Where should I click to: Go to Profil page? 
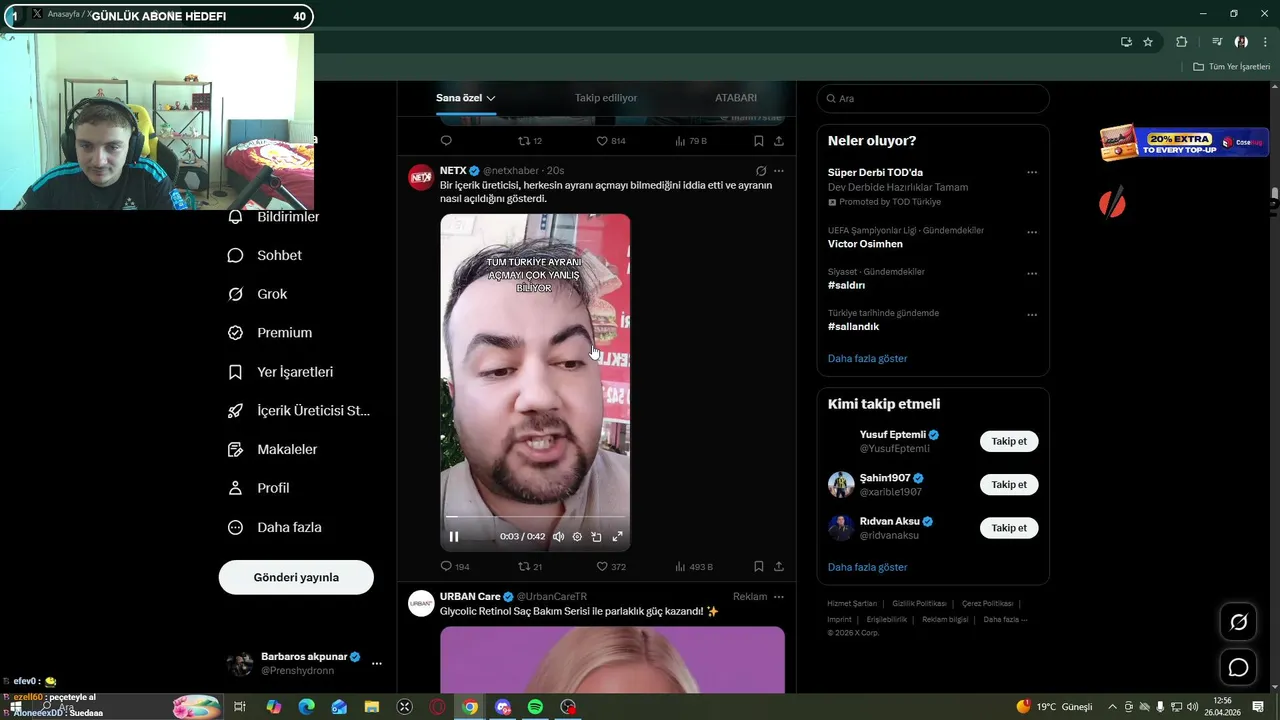click(259, 488)
